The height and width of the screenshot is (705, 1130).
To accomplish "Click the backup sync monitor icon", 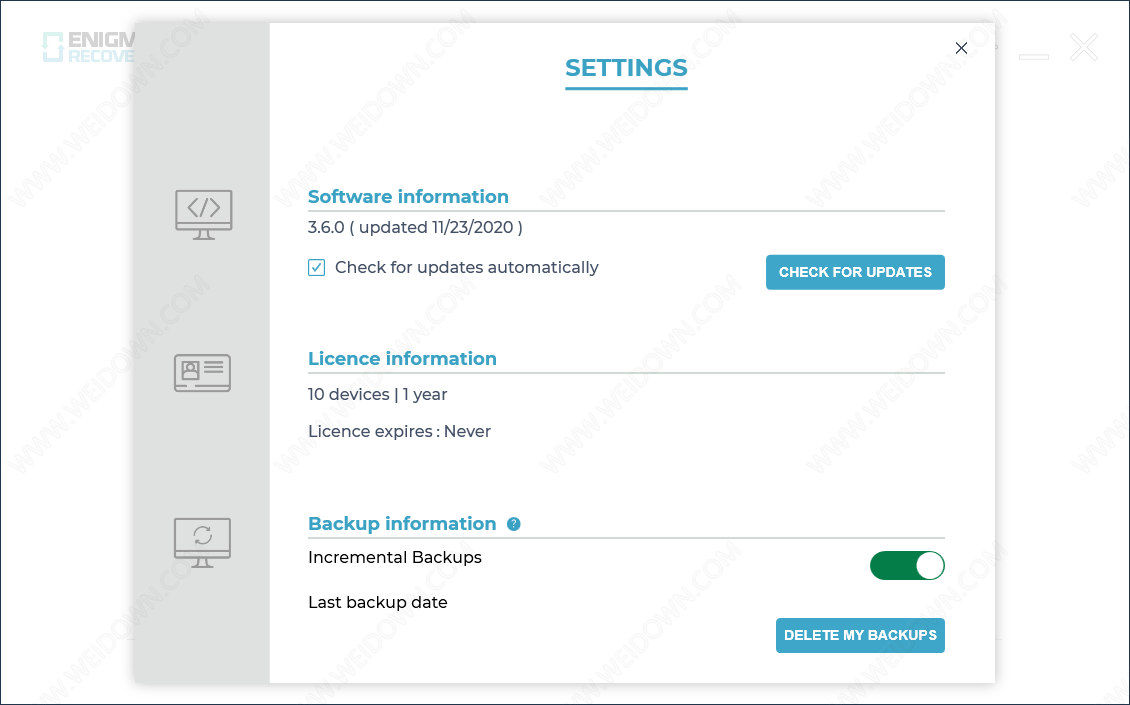I will (x=203, y=542).
